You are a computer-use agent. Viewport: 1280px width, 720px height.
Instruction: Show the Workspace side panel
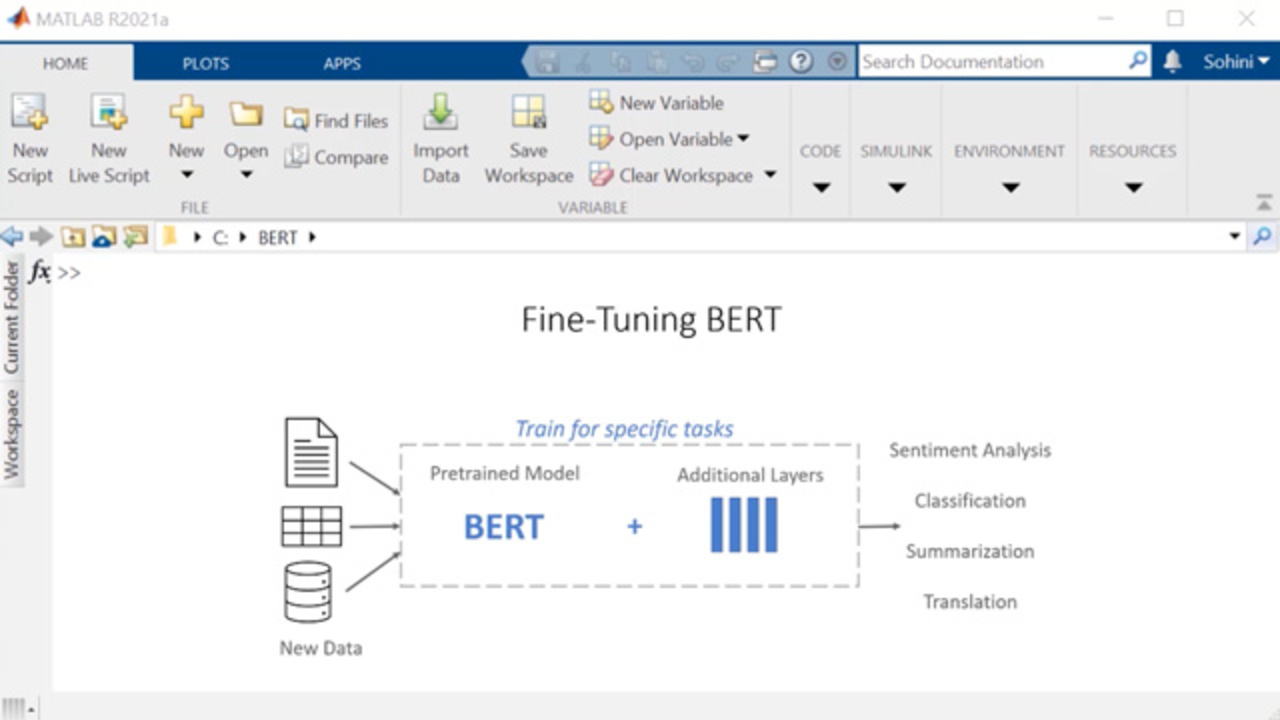pyautogui.click(x=12, y=434)
